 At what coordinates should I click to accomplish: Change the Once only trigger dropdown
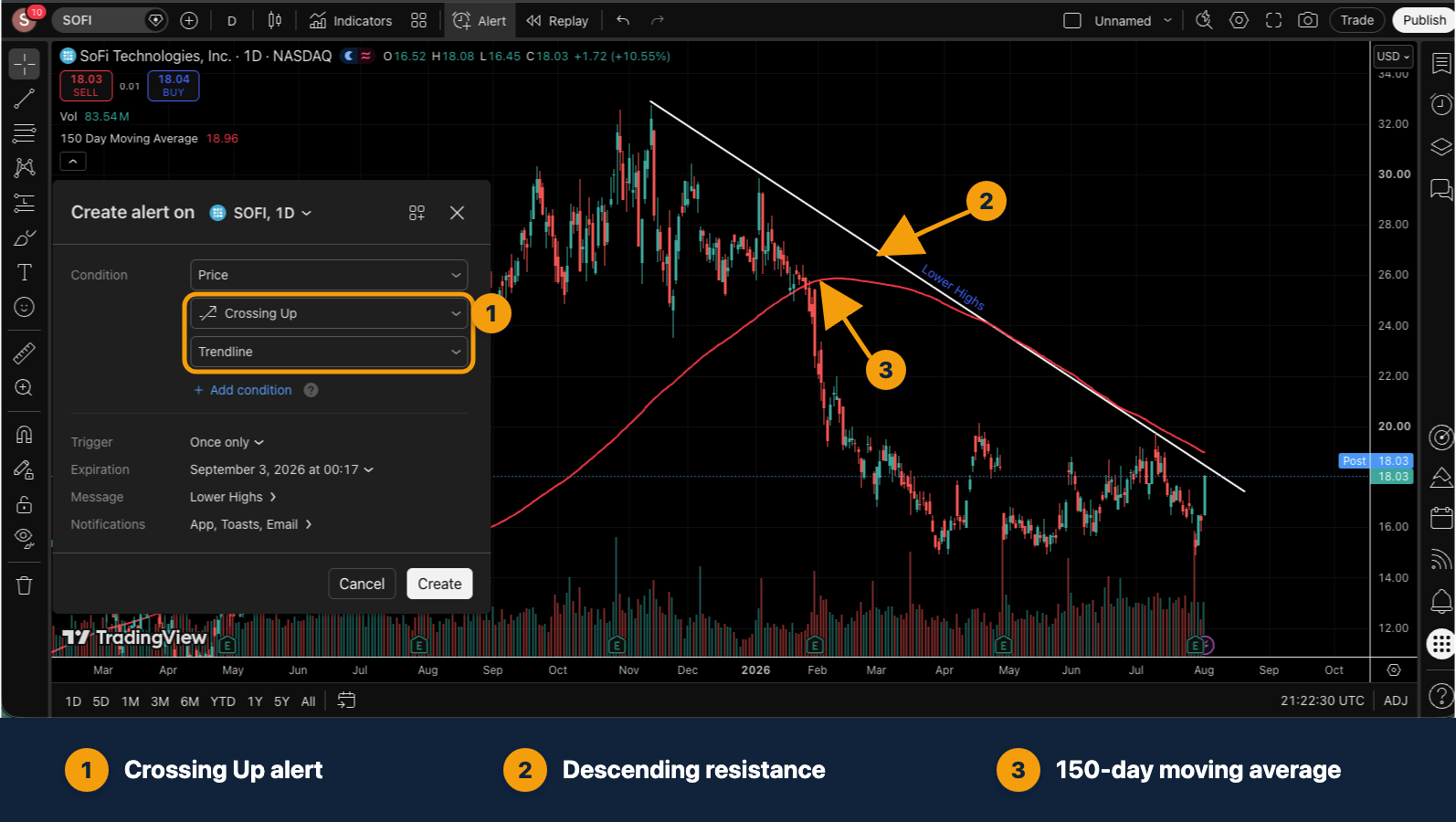227,442
